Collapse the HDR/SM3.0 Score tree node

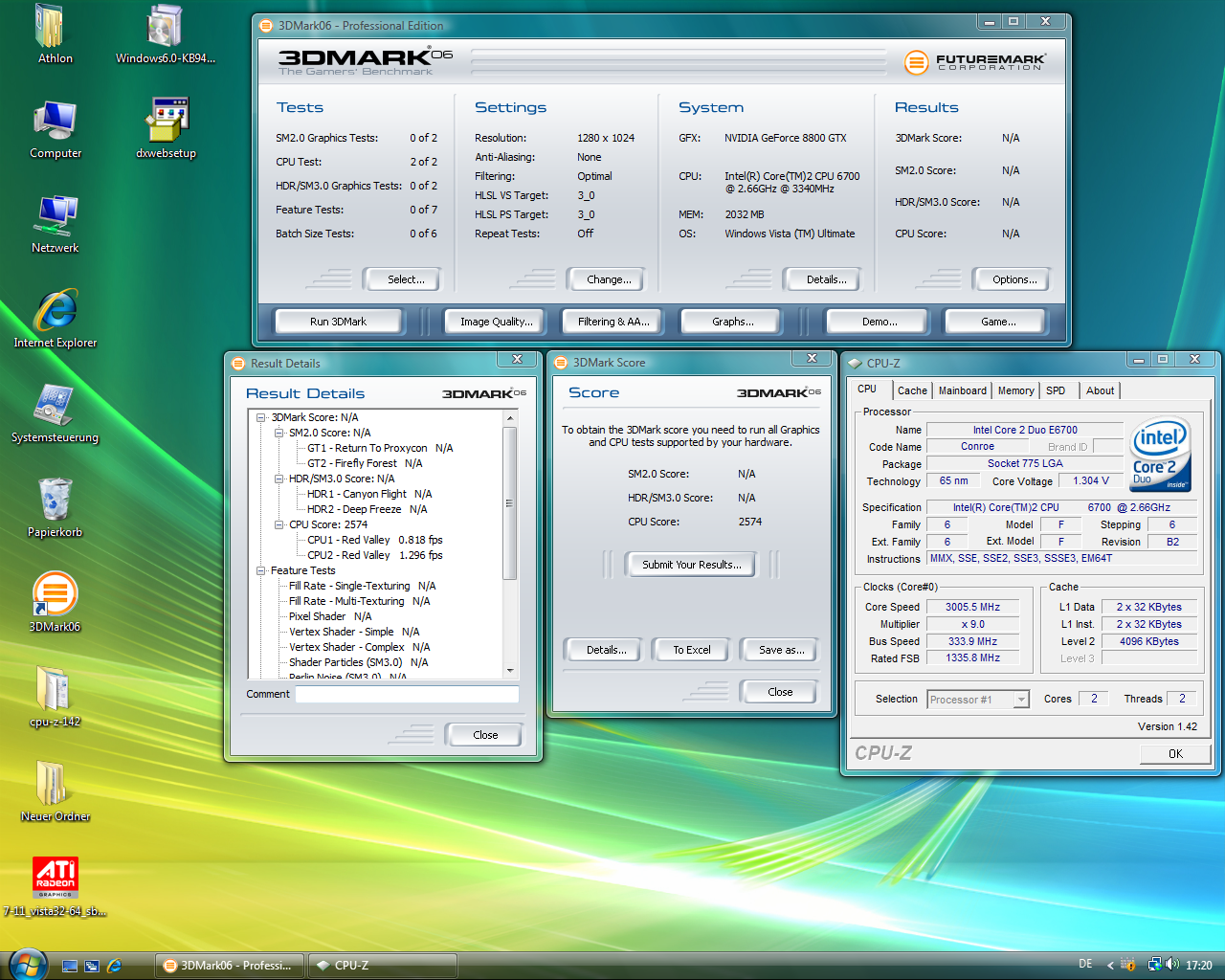click(x=279, y=479)
